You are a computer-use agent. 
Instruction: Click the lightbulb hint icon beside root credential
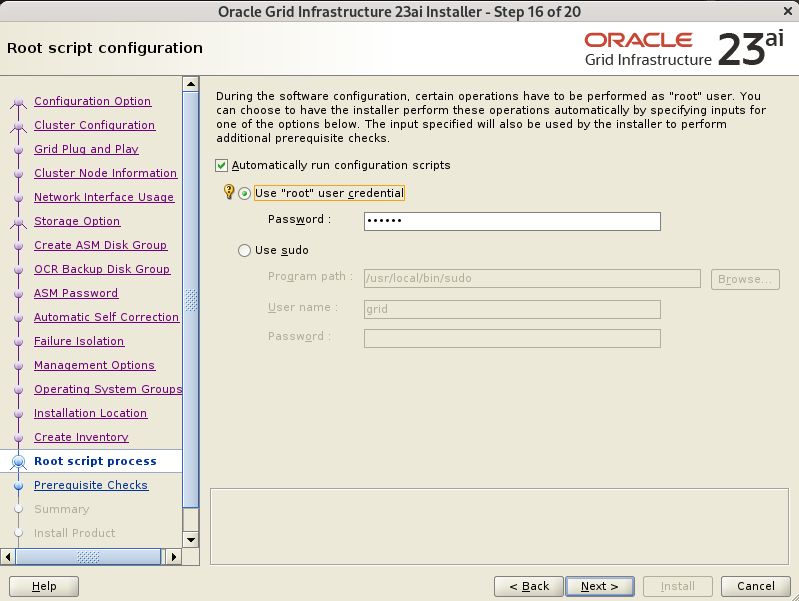(x=229, y=192)
